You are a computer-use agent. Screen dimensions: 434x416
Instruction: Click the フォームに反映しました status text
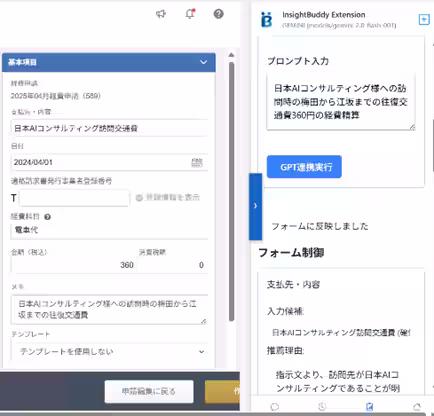tap(320, 226)
